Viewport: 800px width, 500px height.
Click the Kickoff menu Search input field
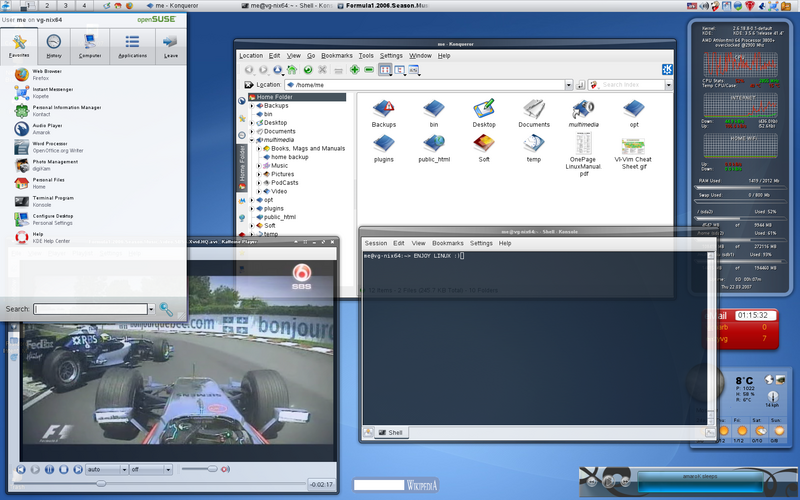[x=92, y=310]
